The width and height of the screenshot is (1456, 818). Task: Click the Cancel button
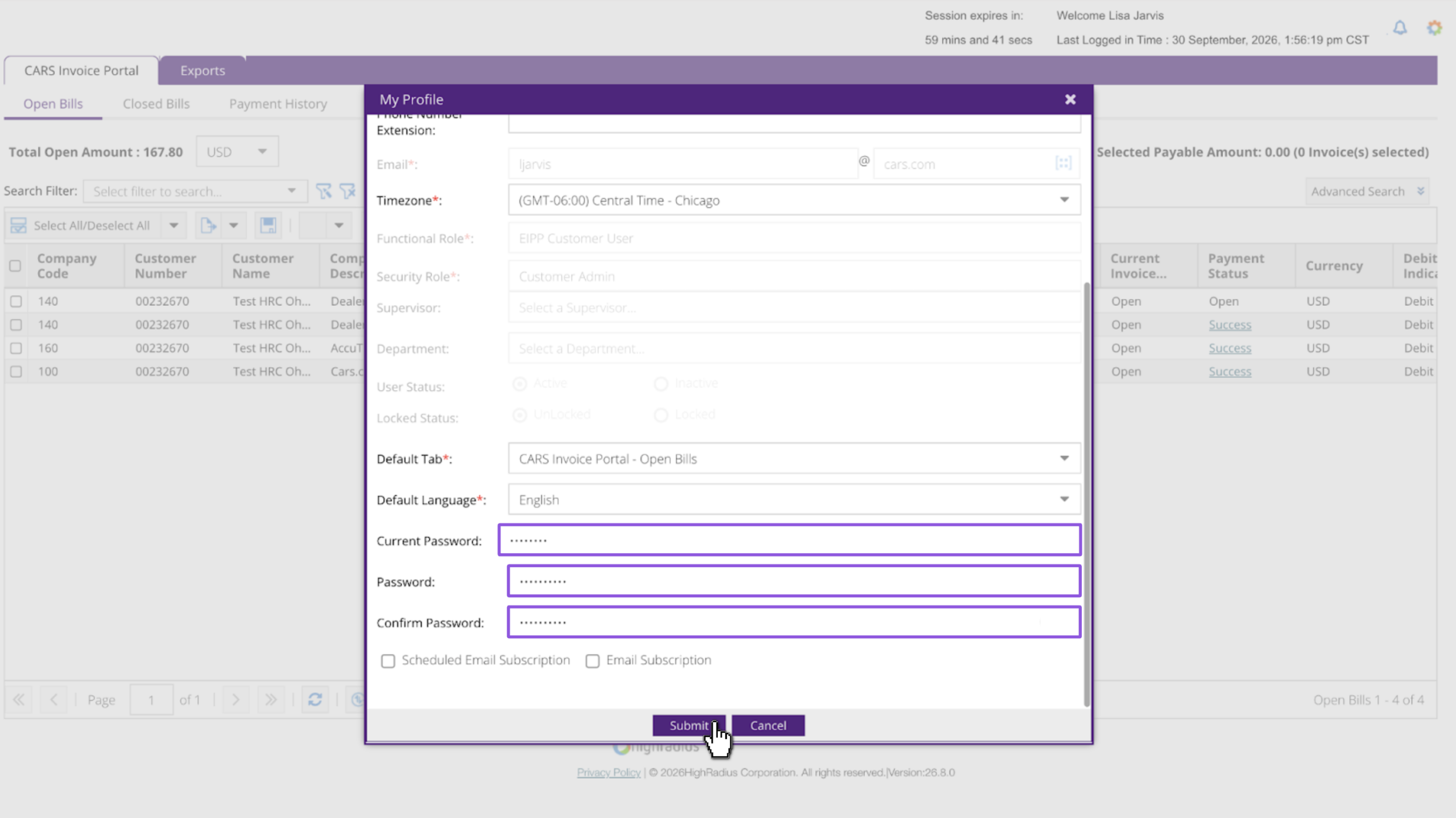pyautogui.click(x=768, y=725)
